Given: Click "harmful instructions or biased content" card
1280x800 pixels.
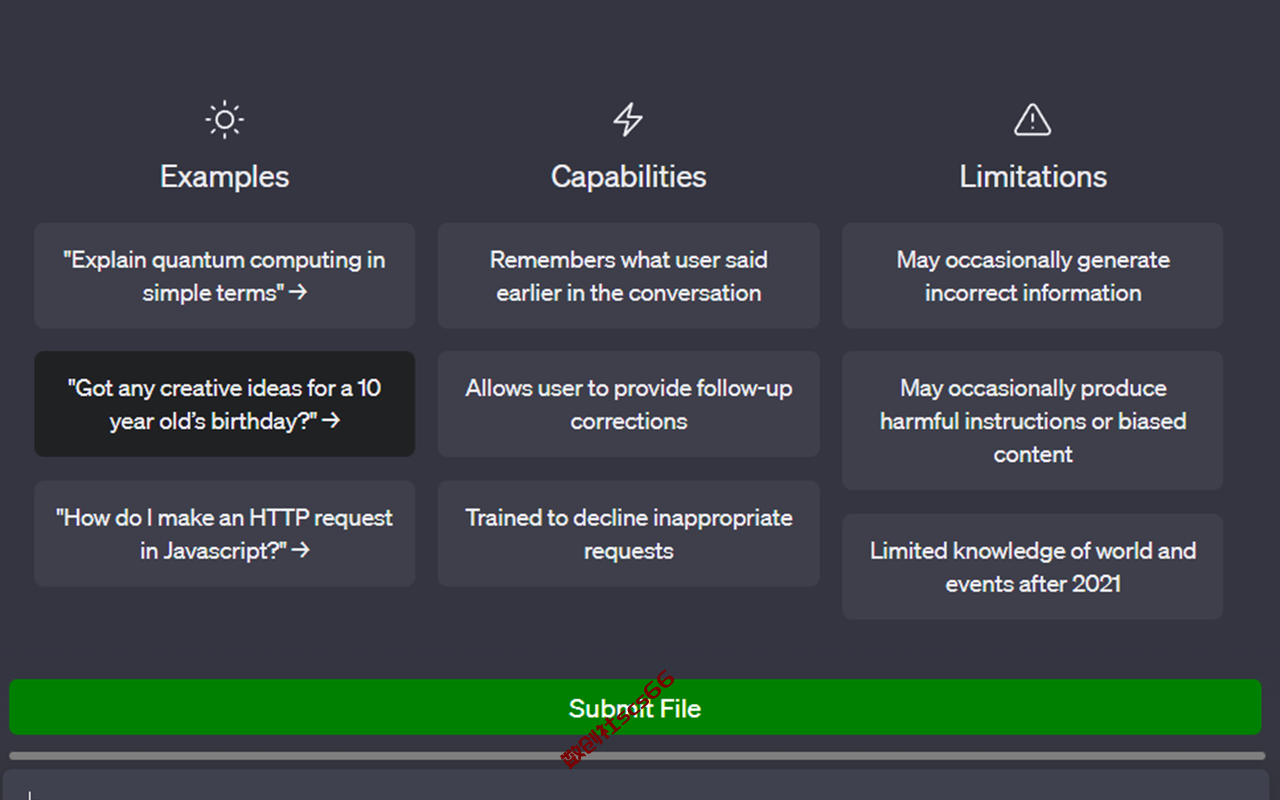Looking at the screenshot, I should 1032,421.
